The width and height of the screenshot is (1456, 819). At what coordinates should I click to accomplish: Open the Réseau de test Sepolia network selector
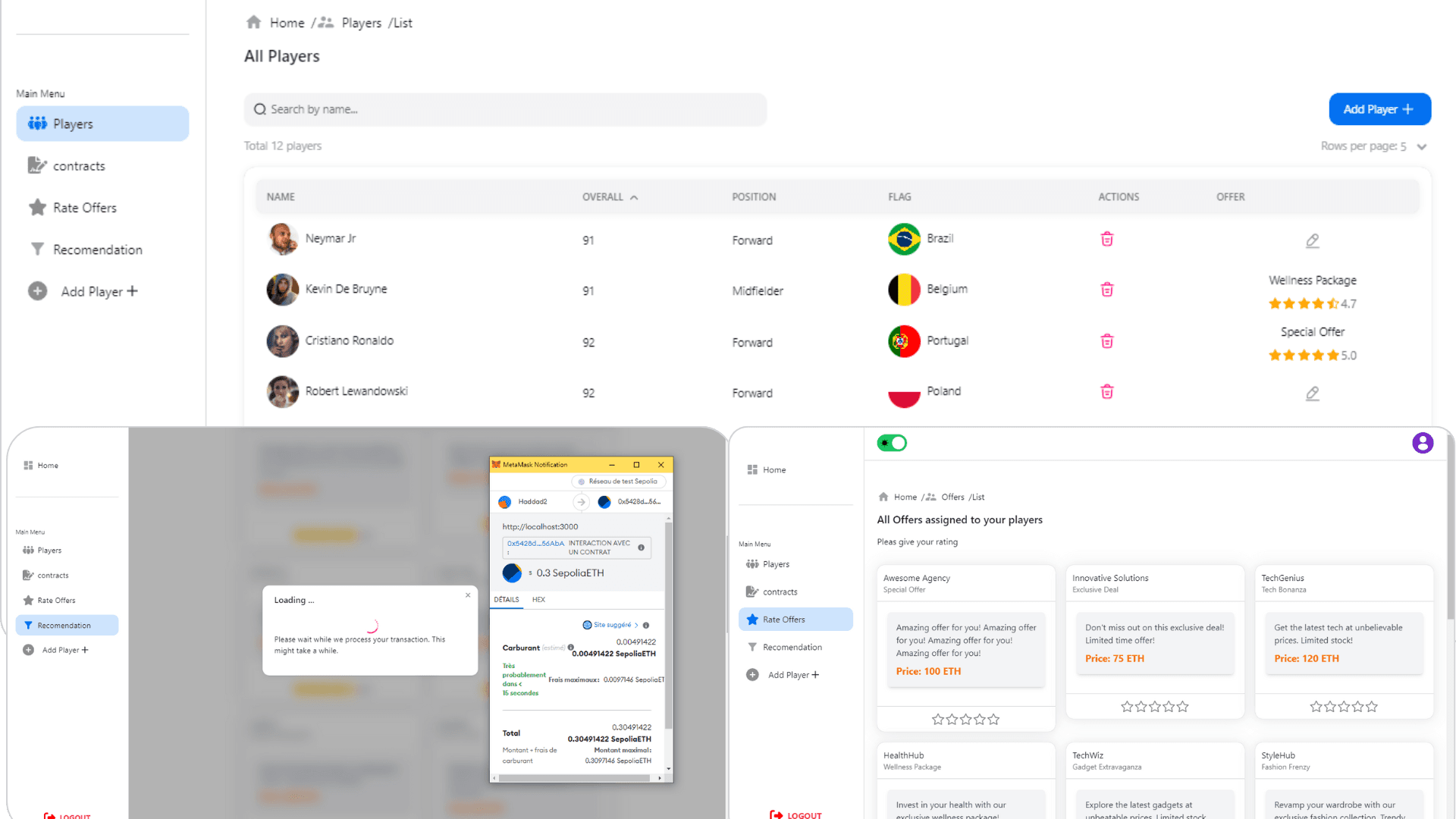617,482
